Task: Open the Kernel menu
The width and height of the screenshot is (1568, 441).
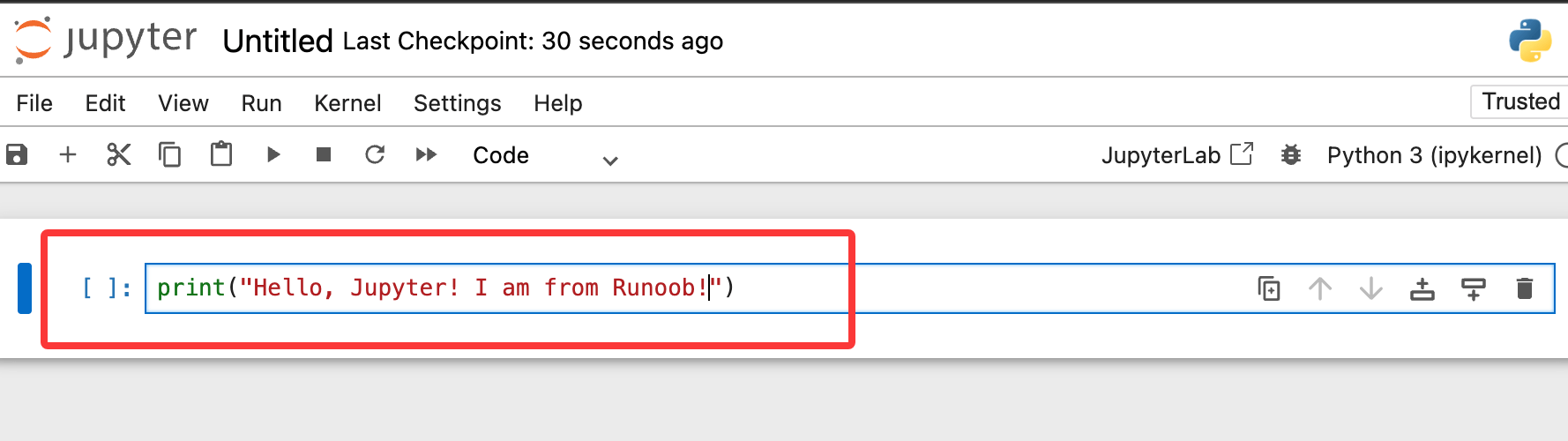Action: tap(347, 103)
